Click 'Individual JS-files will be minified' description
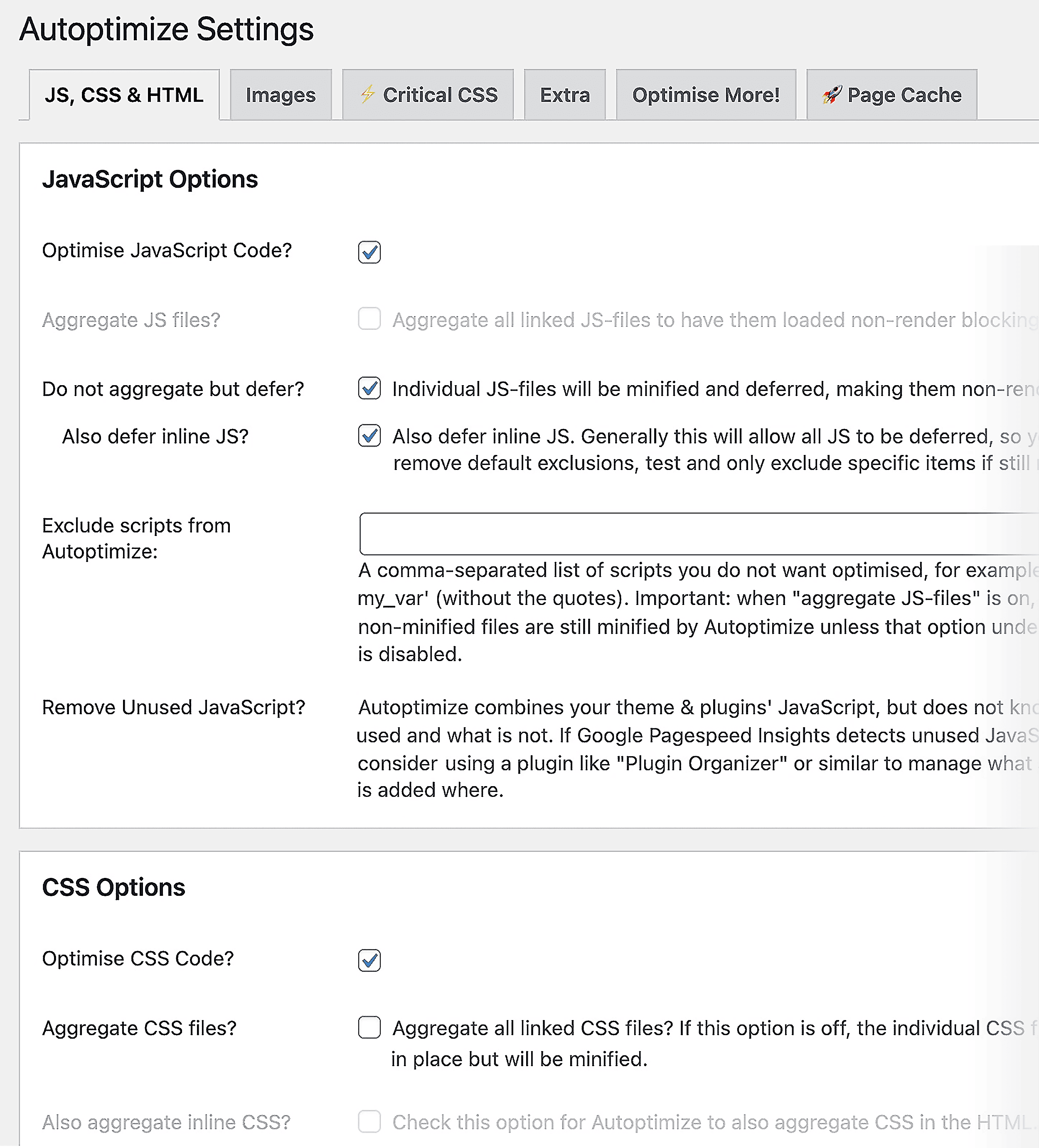The image size is (1039, 1148). click(x=715, y=389)
